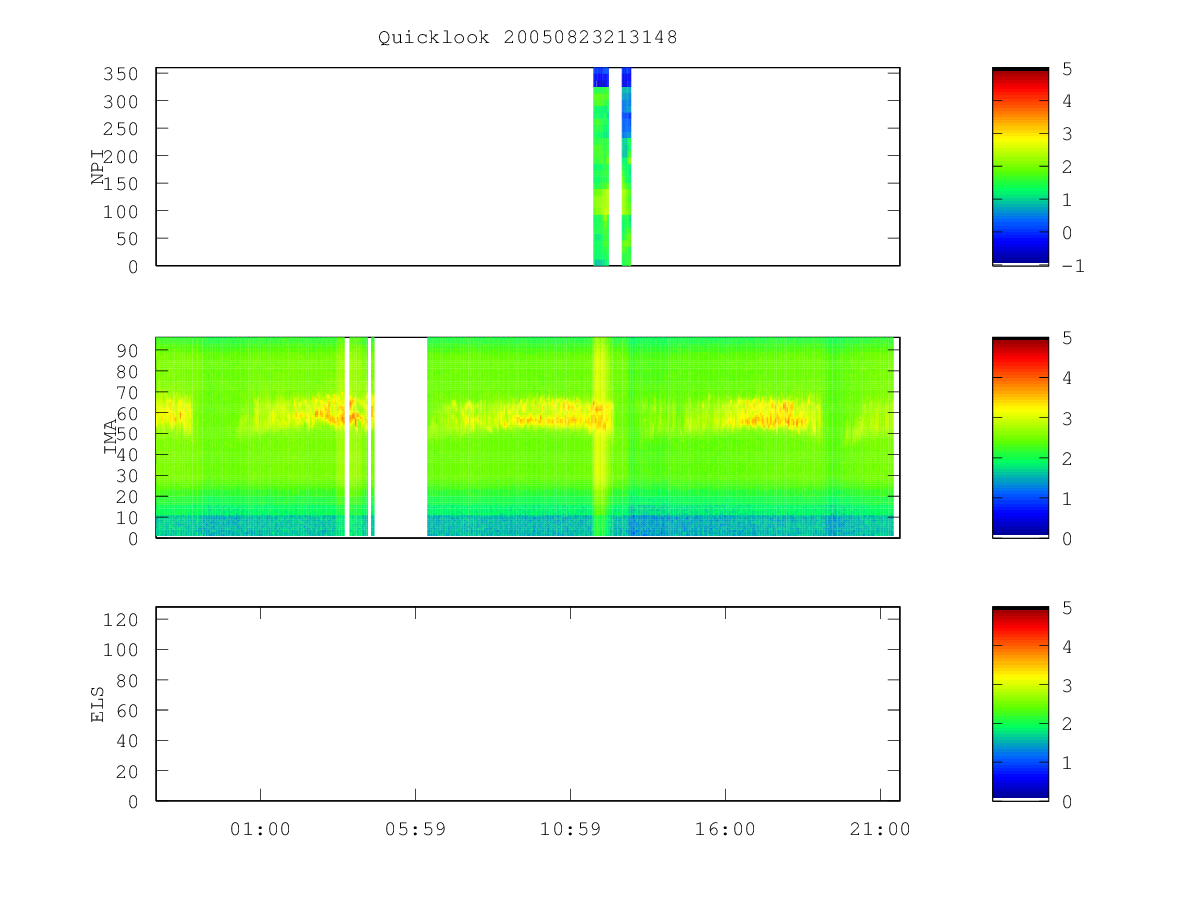The width and height of the screenshot is (1200, 900).
Task: Select the ELS panel colorbar
Action: pyautogui.click(x=1020, y=704)
